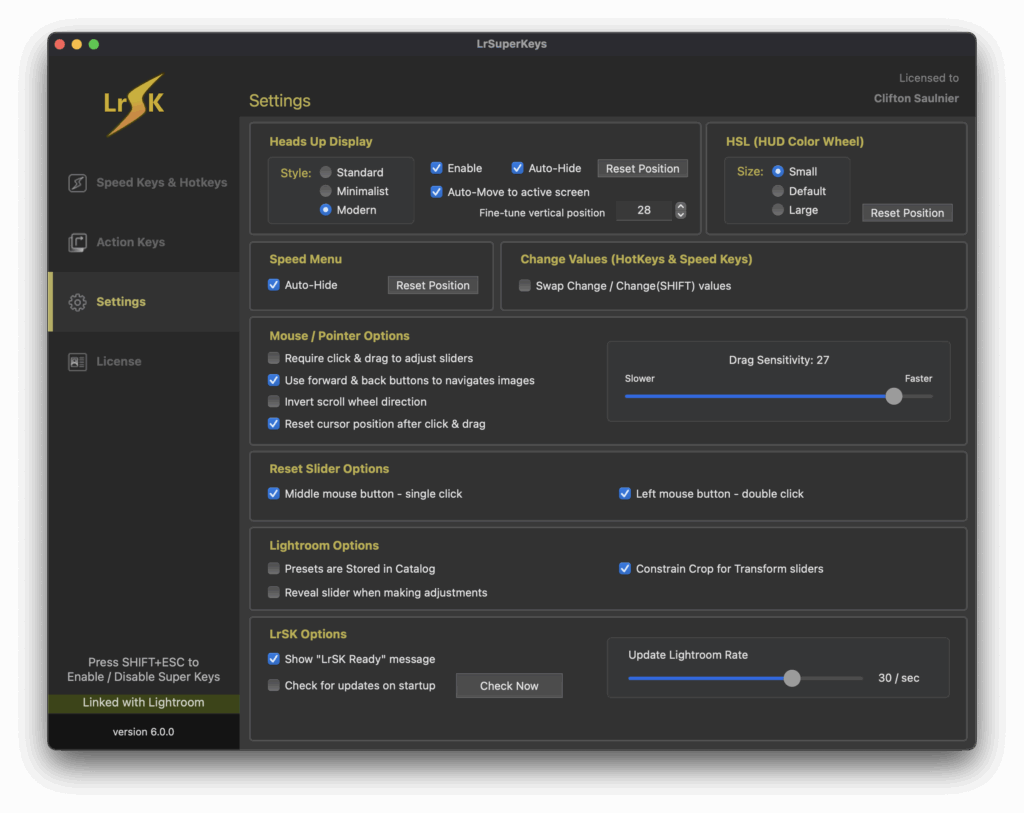Enable Require click & drag to adjust sliders
Image resolution: width=1024 pixels, height=813 pixels.
(274, 358)
